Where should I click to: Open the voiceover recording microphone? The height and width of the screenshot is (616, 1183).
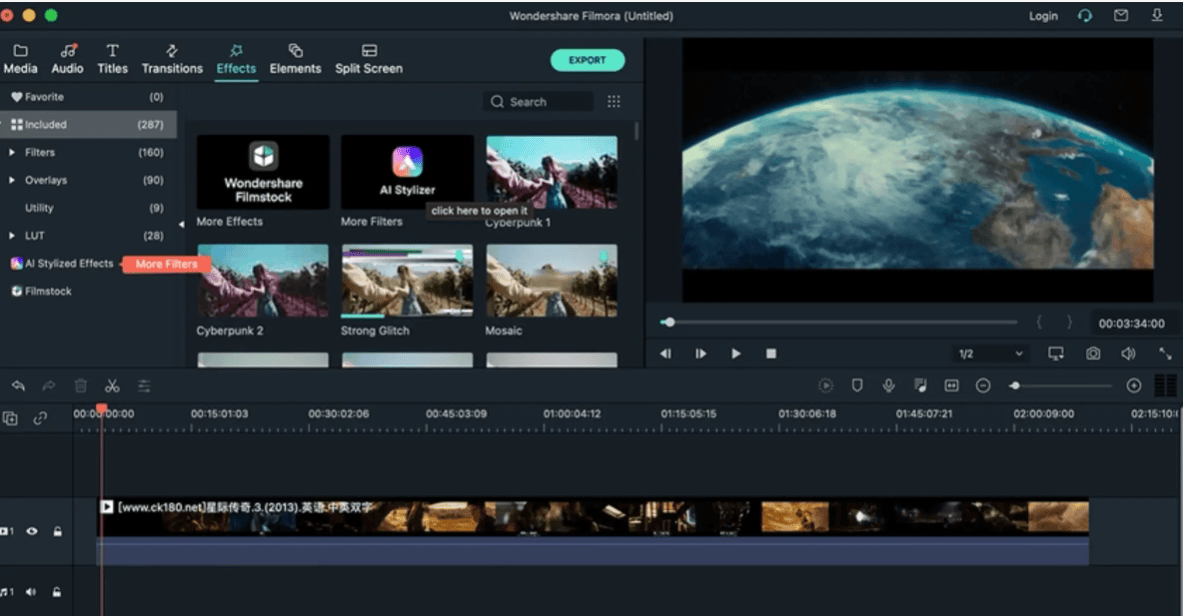(890, 385)
